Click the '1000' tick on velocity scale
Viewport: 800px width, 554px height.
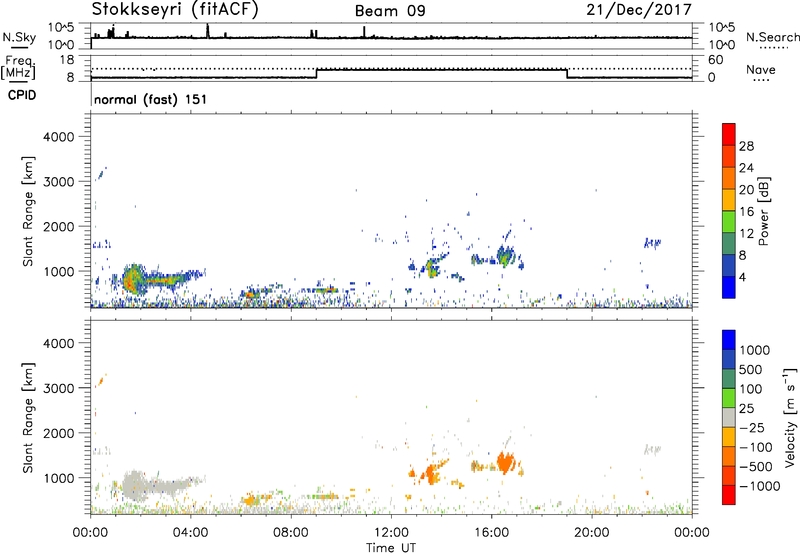click(755, 350)
